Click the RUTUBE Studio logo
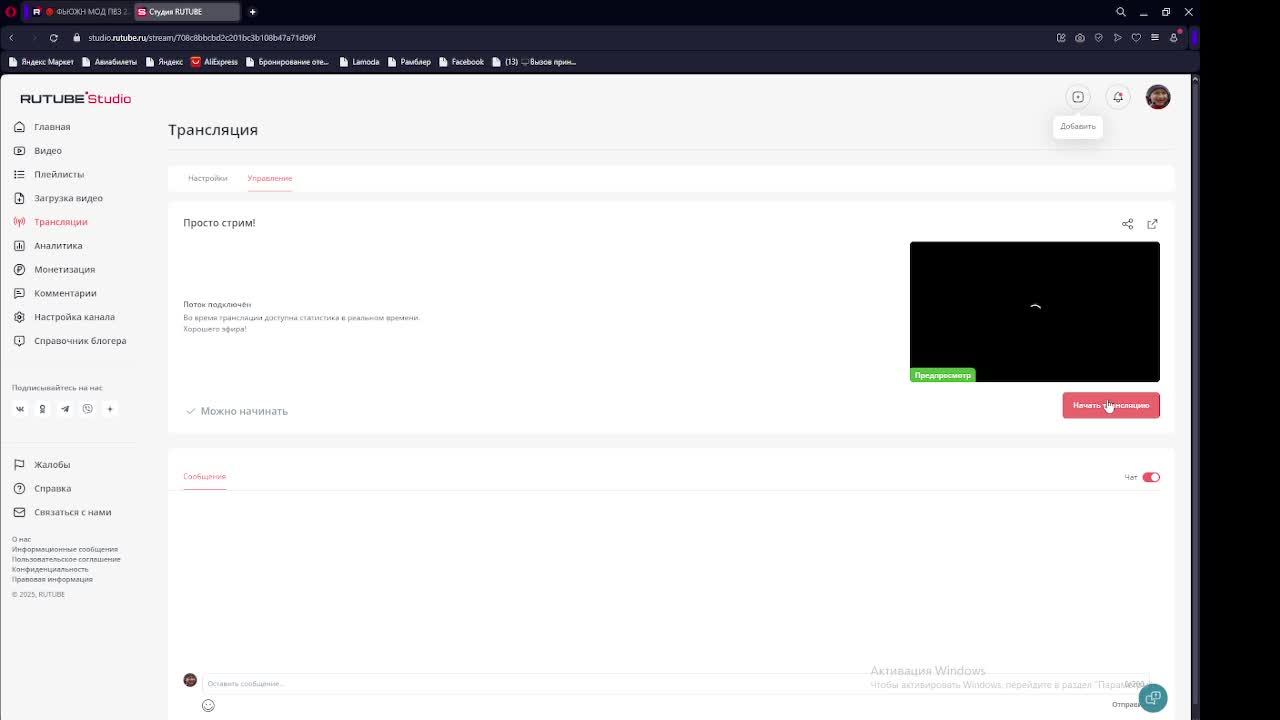 click(75, 98)
